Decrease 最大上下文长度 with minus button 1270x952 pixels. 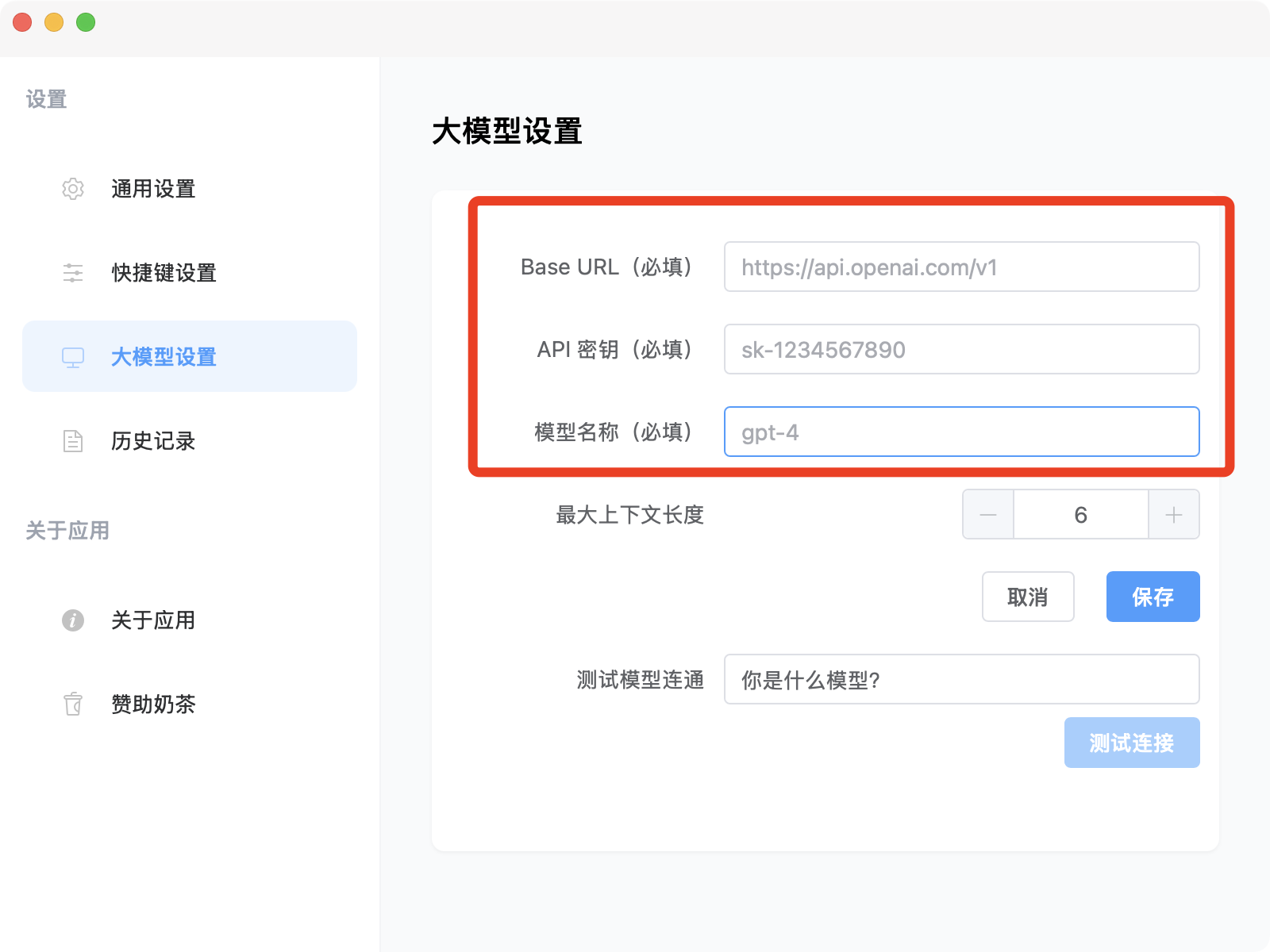(x=988, y=514)
